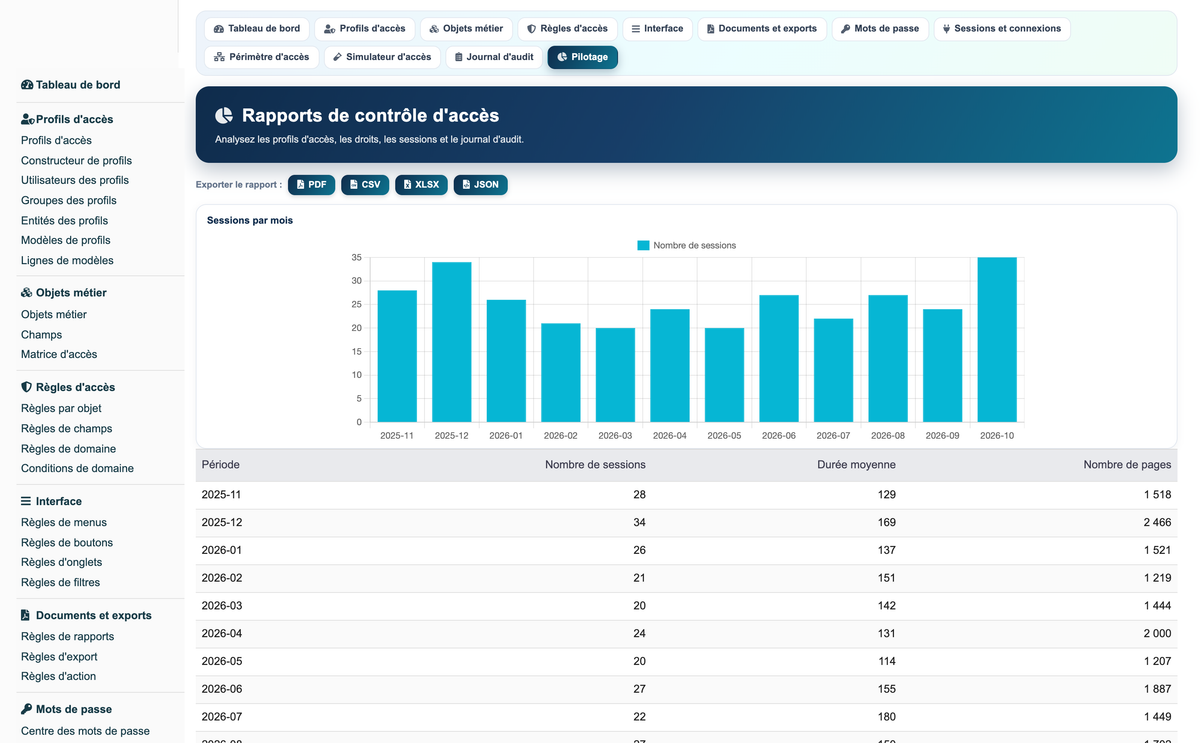Image resolution: width=1200 pixels, height=743 pixels.
Task: Open the Utilisateurs des profils link
Action: click(x=75, y=180)
